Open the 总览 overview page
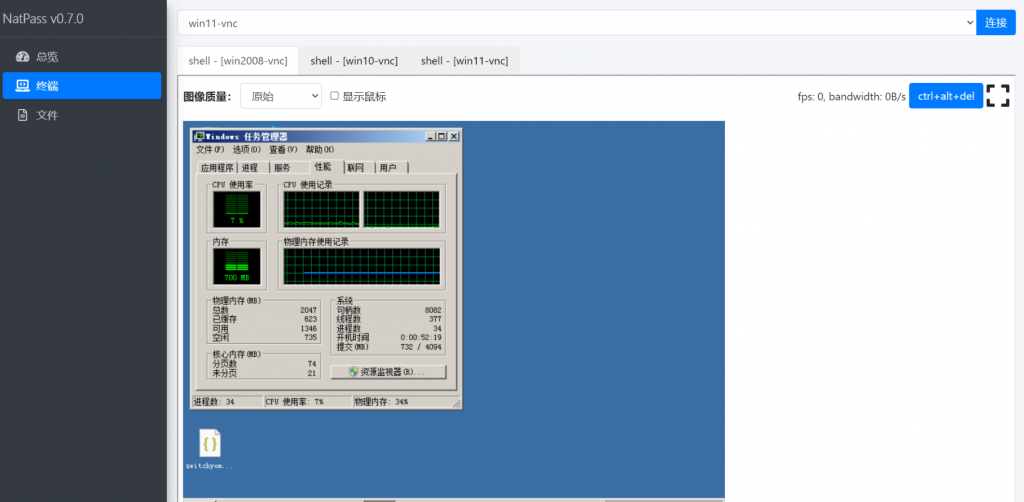The width and height of the screenshot is (1024, 502). tap(82, 57)
